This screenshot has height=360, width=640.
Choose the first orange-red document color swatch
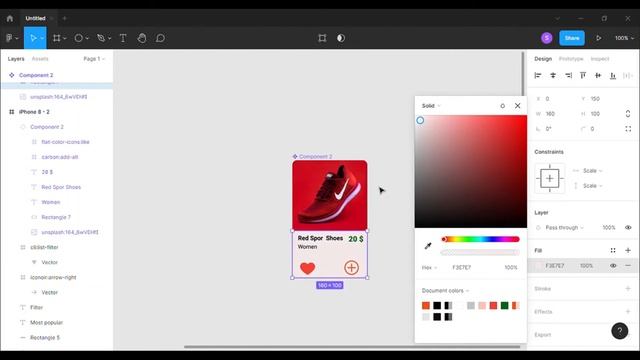(x=426, y=305)
